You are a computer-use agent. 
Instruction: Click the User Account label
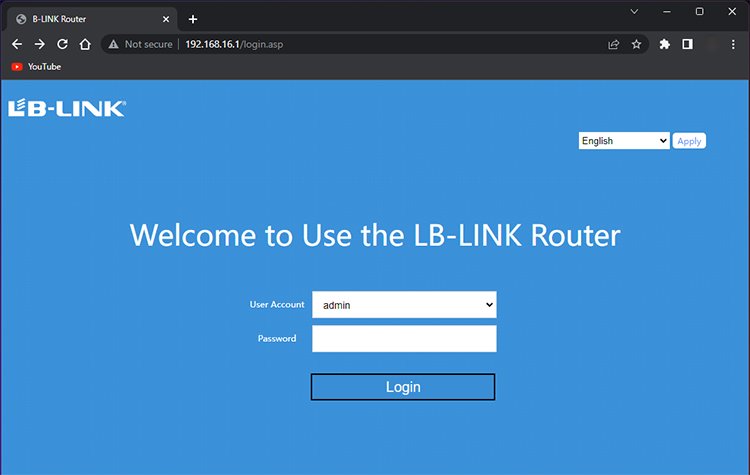coord(276,304)
